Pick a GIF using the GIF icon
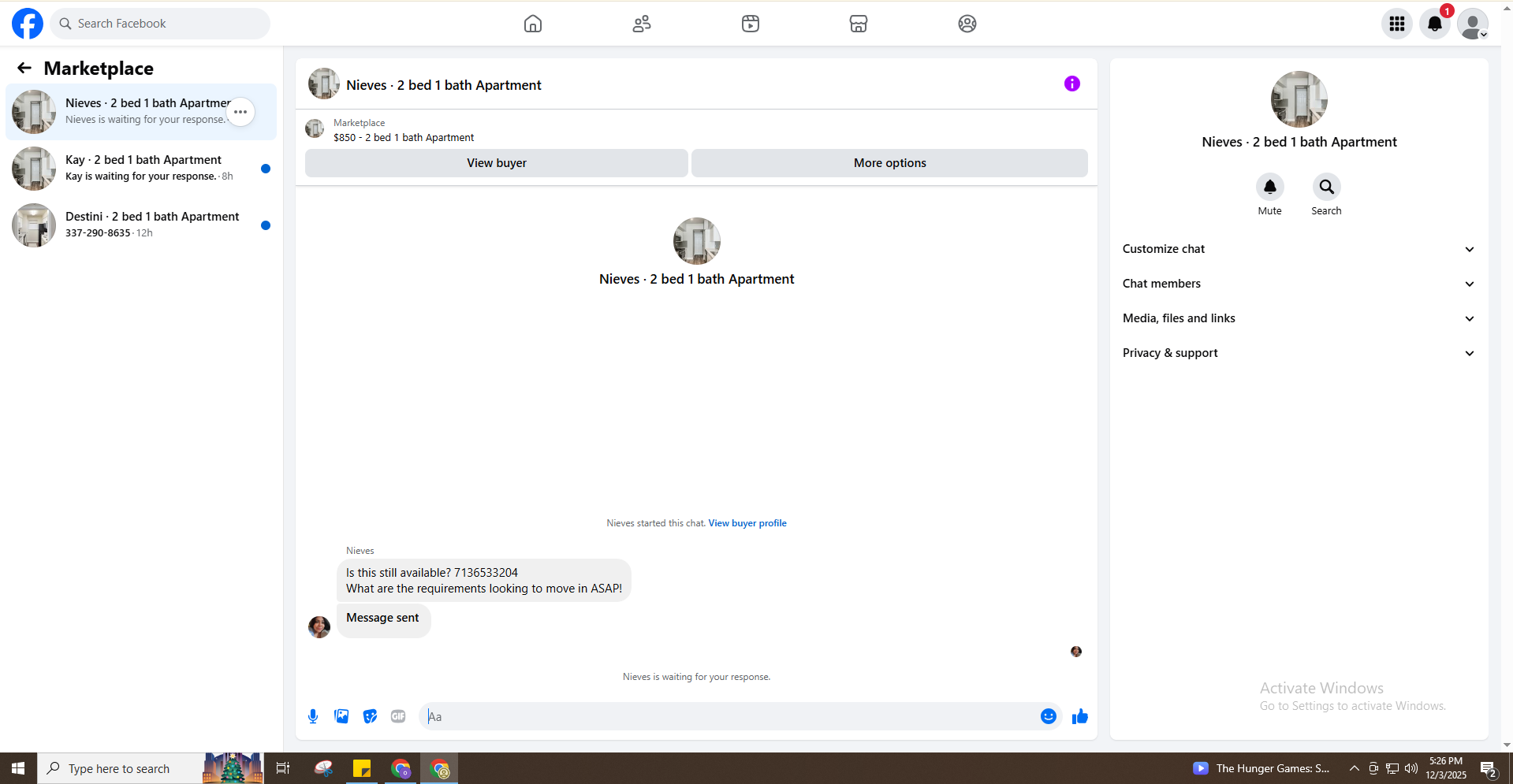 click(398, 716)
